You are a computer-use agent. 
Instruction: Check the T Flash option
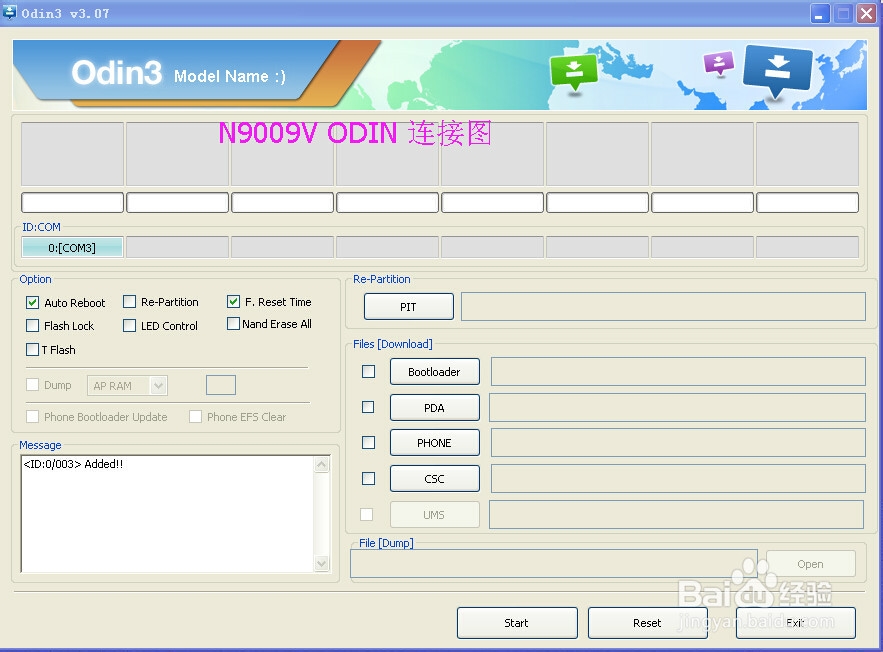click(33, 350)
